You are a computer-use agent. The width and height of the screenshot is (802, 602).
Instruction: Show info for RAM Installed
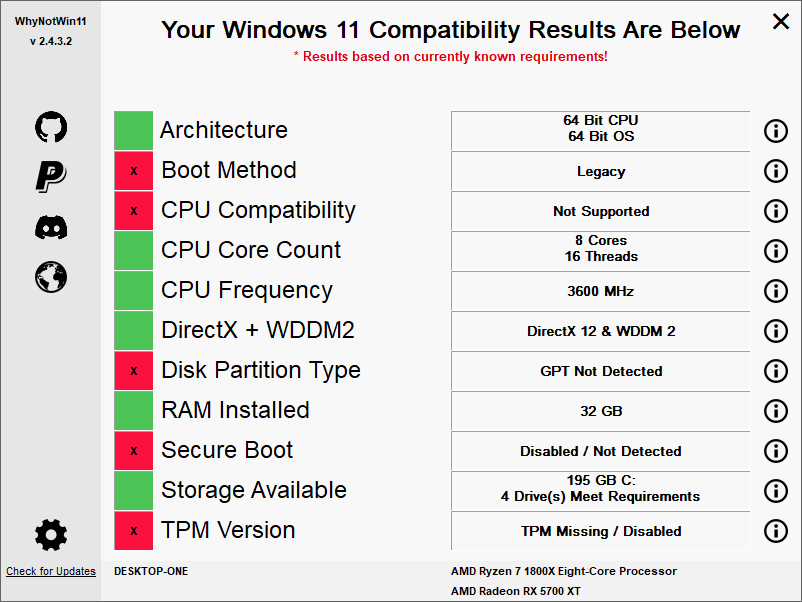click(775, 411)
